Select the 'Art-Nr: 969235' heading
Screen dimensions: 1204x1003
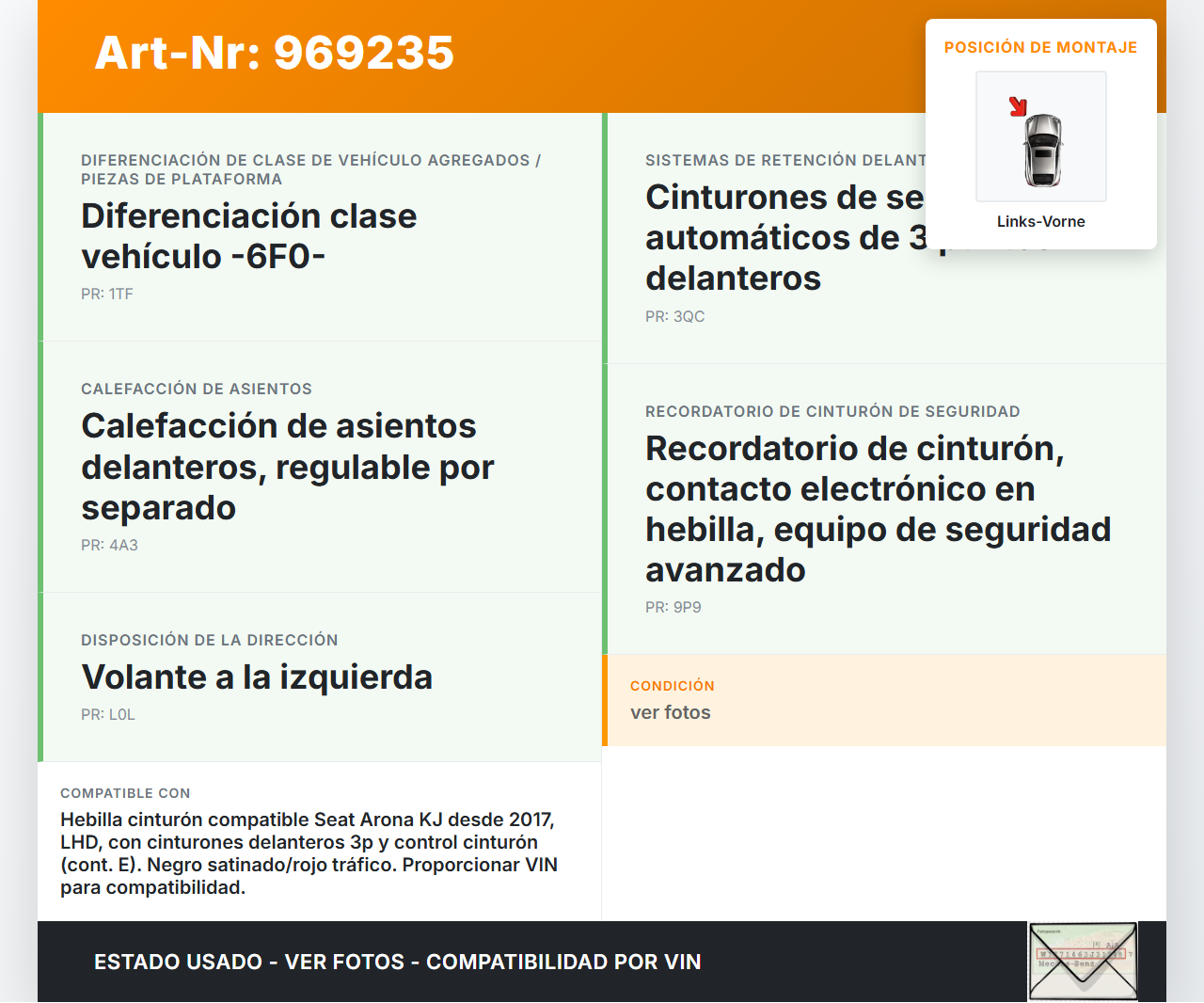tap(275, 53)
